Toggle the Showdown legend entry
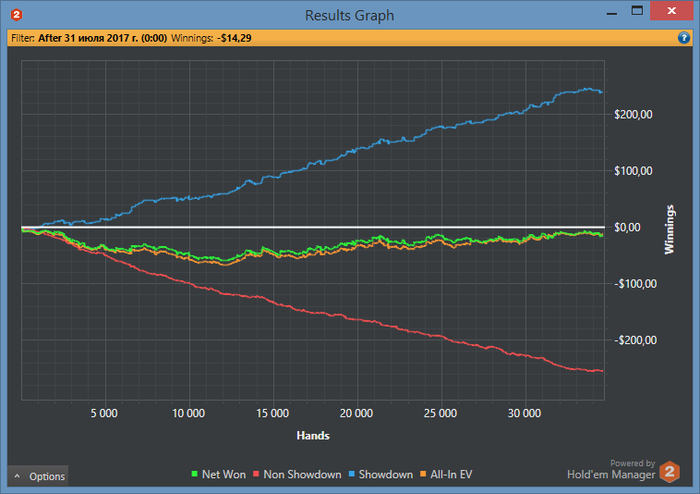This screenshot has width=700, height=494. [381, 474]
